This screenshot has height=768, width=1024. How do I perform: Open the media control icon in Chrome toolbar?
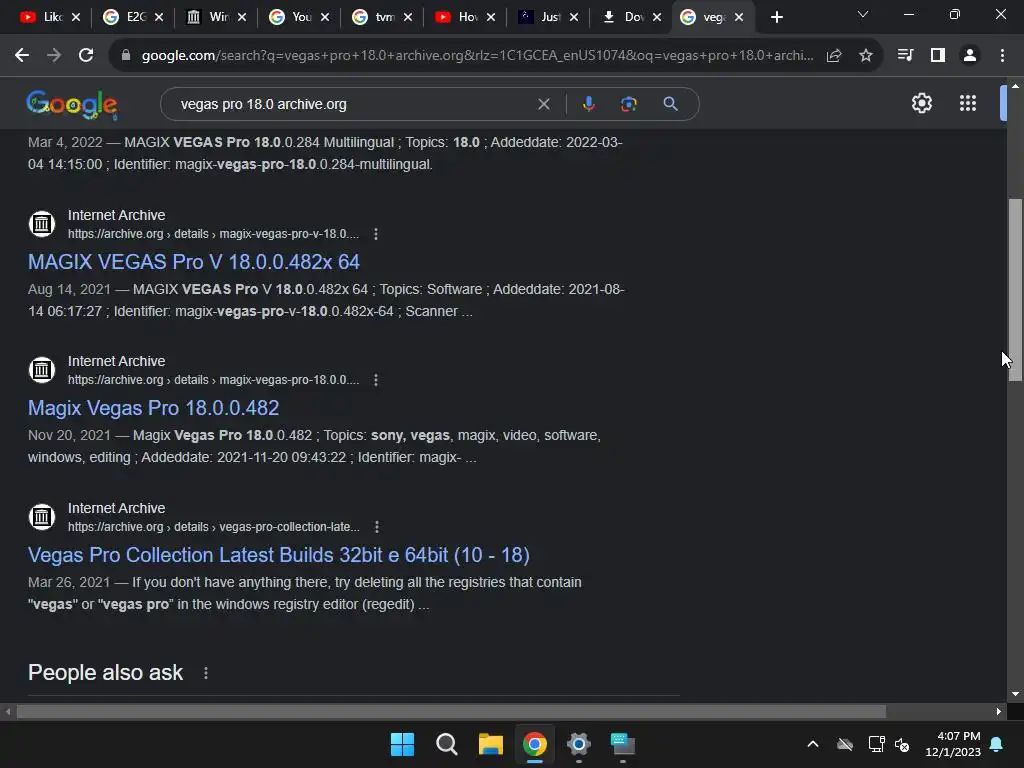[x=905, y=56]
